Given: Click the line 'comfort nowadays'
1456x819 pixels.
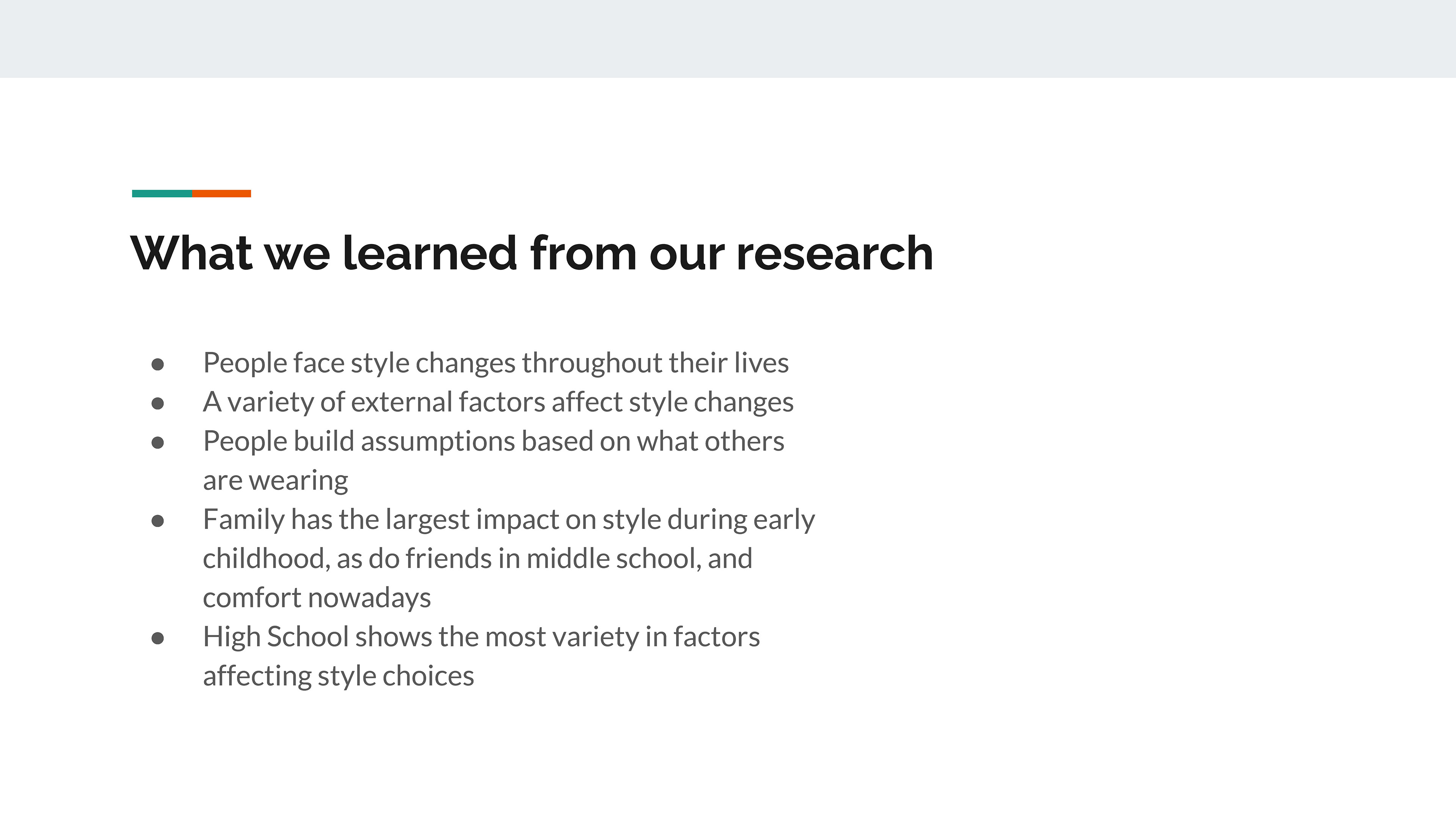Looking at the screenshot, I should 317,598.
